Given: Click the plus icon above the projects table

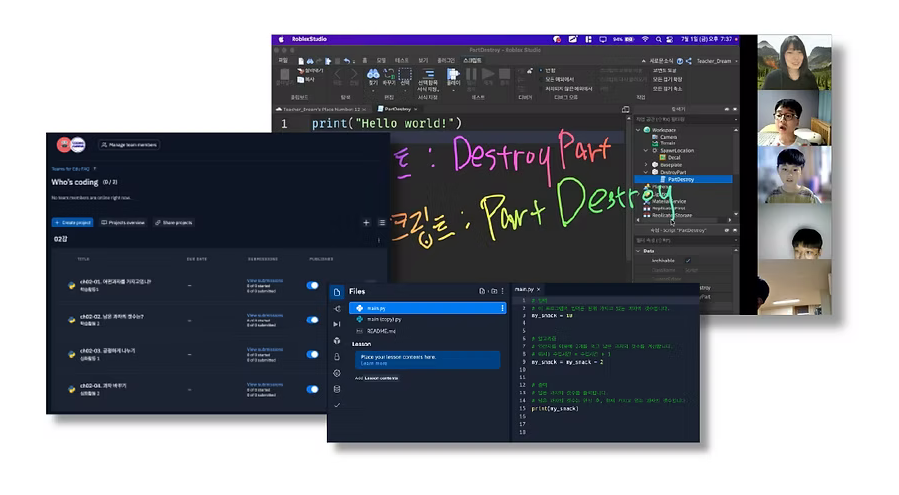Looking at the screenshot, I should click(x=366, y=223).
